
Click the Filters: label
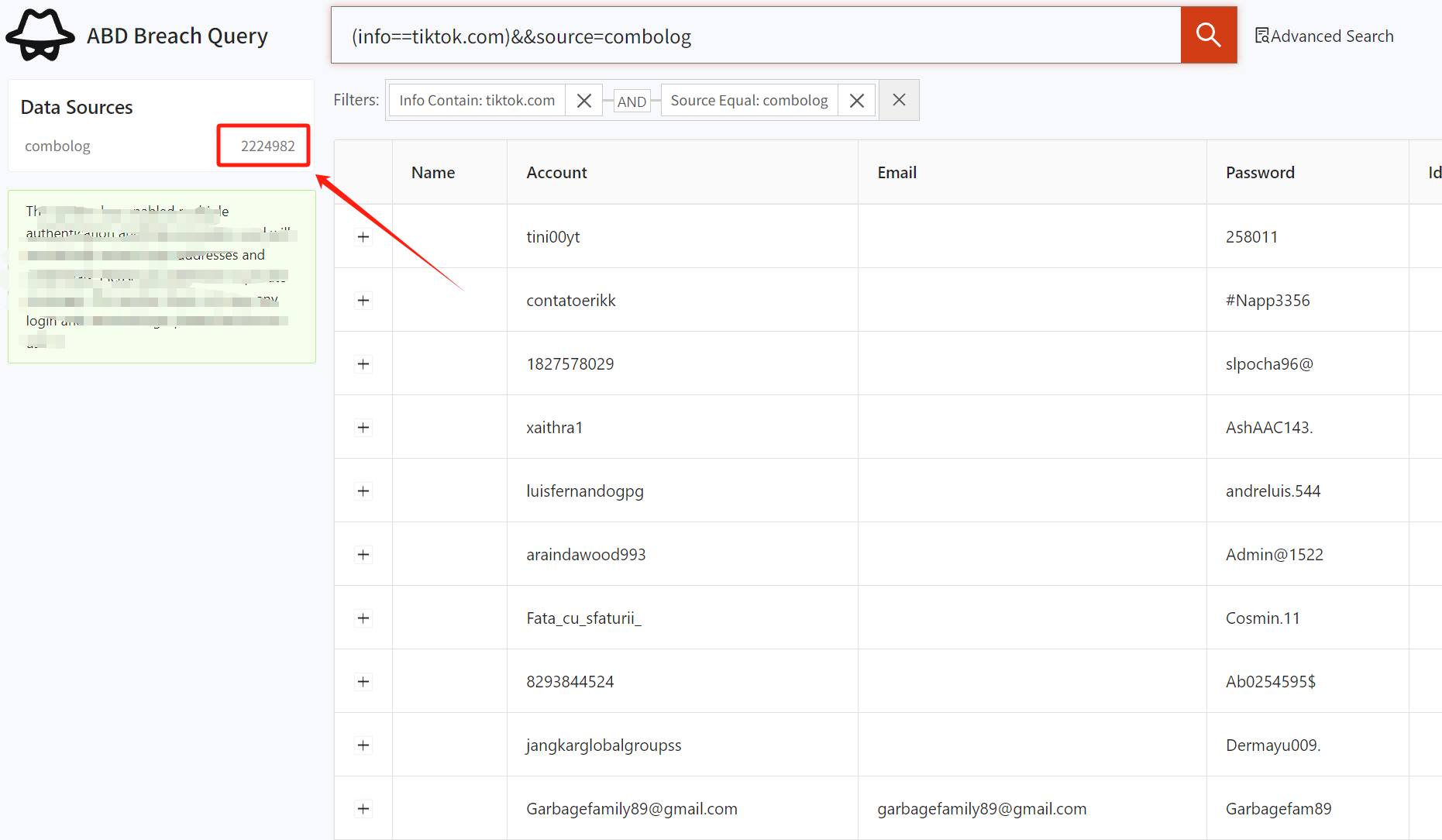[x=356, y=100]
